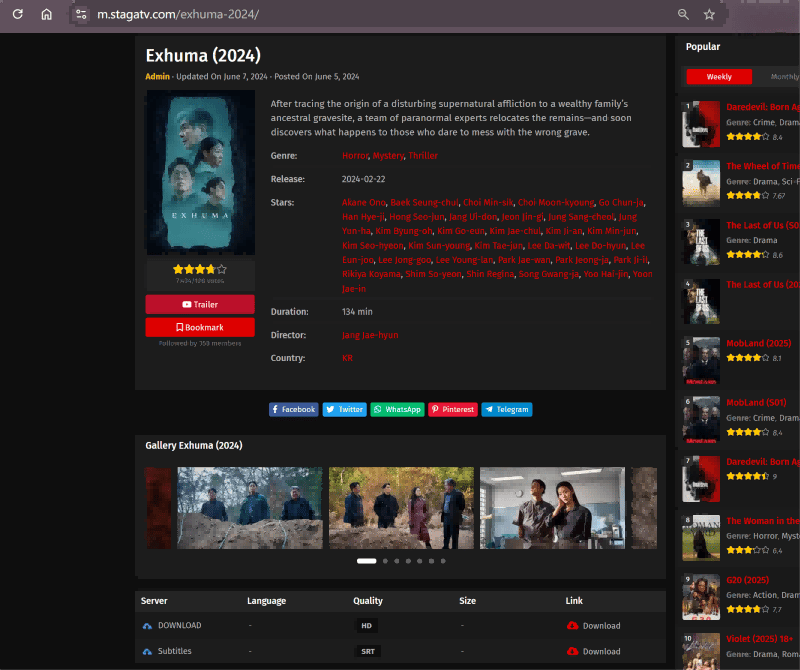Share through Telegram
This screenshot has height=670, width=800.
click(x=507, y=409)
